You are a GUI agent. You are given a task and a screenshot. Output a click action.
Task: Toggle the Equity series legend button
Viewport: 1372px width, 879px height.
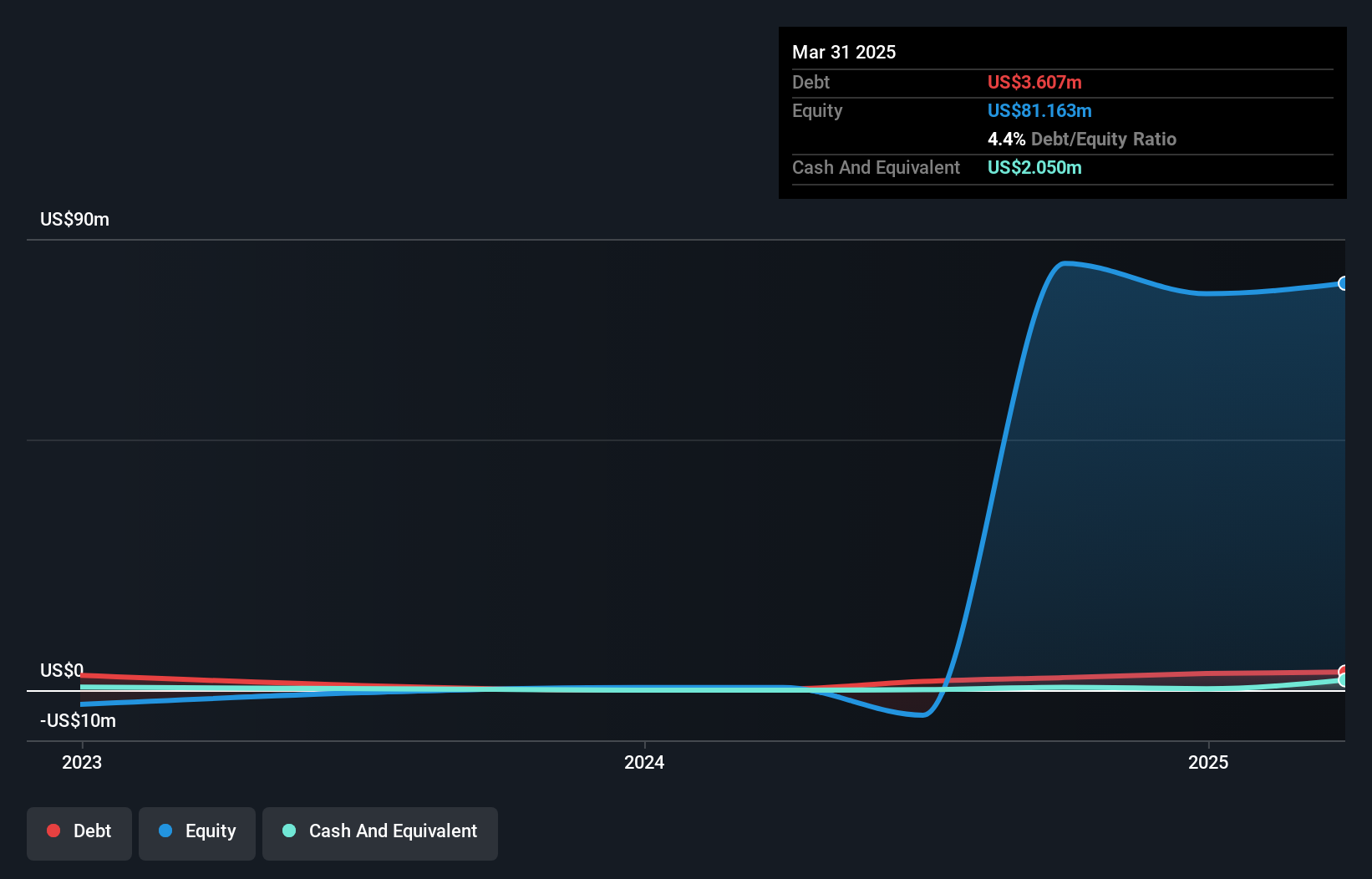coord(197,833)
